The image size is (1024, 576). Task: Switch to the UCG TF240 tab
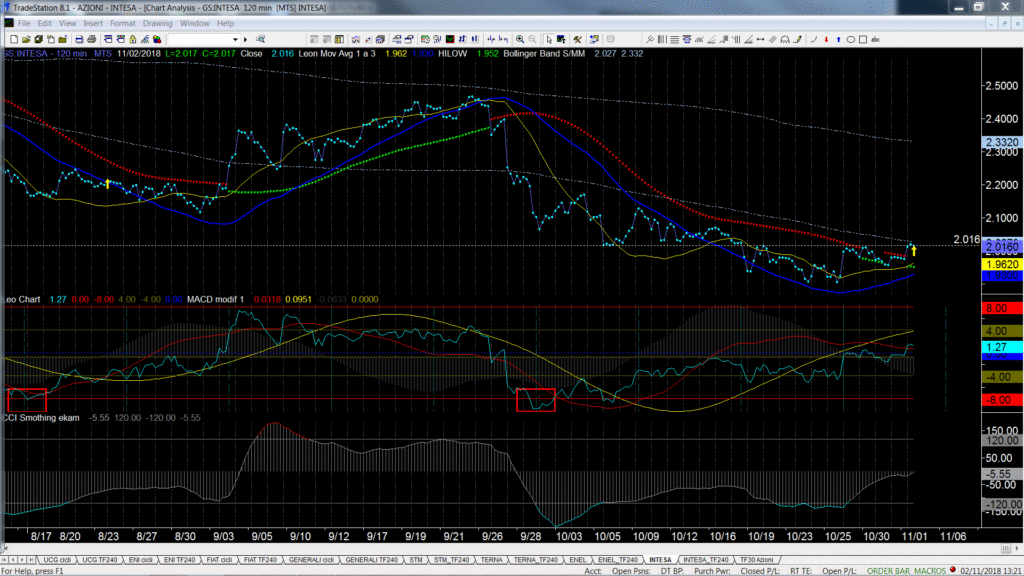(99, 560)
